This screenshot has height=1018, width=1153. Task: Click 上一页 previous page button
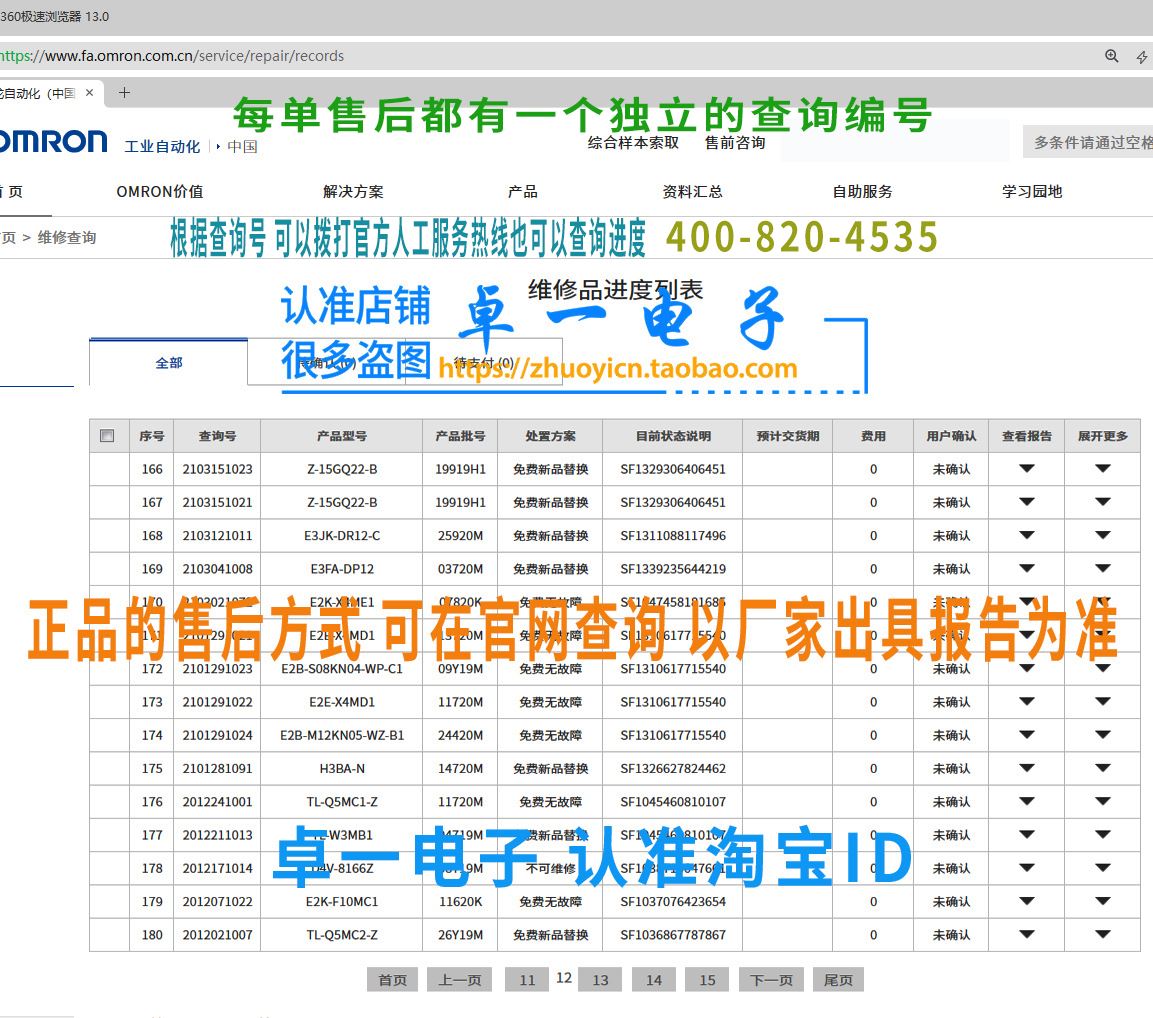460,980
